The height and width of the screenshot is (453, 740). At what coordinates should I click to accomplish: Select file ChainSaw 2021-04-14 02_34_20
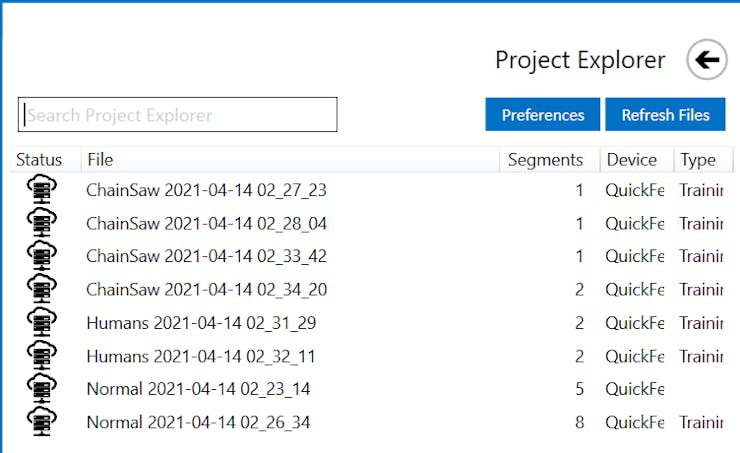(x=206, y=290)
